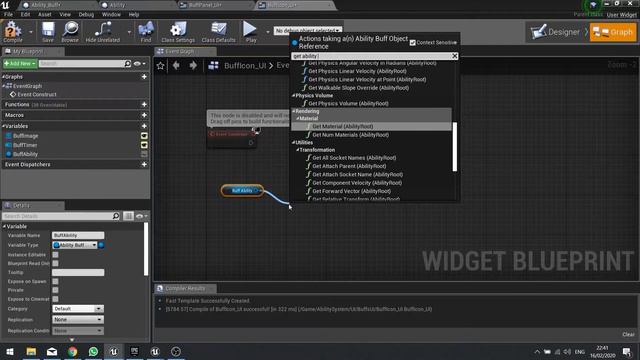Open Category dropdown set to Default

(78, 309)
